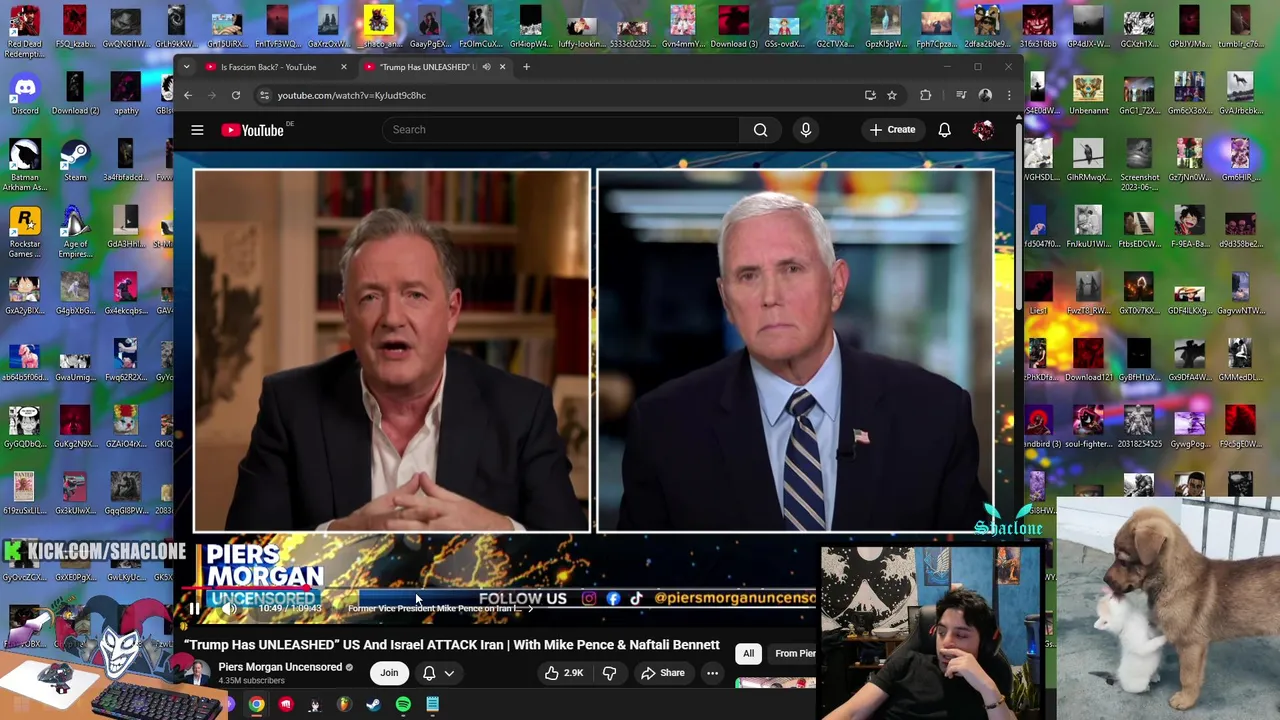Image resolution: width=1280 pixels, height=720 pixels.
Task: Reload the page in Chrome
Action: [236, 95]
